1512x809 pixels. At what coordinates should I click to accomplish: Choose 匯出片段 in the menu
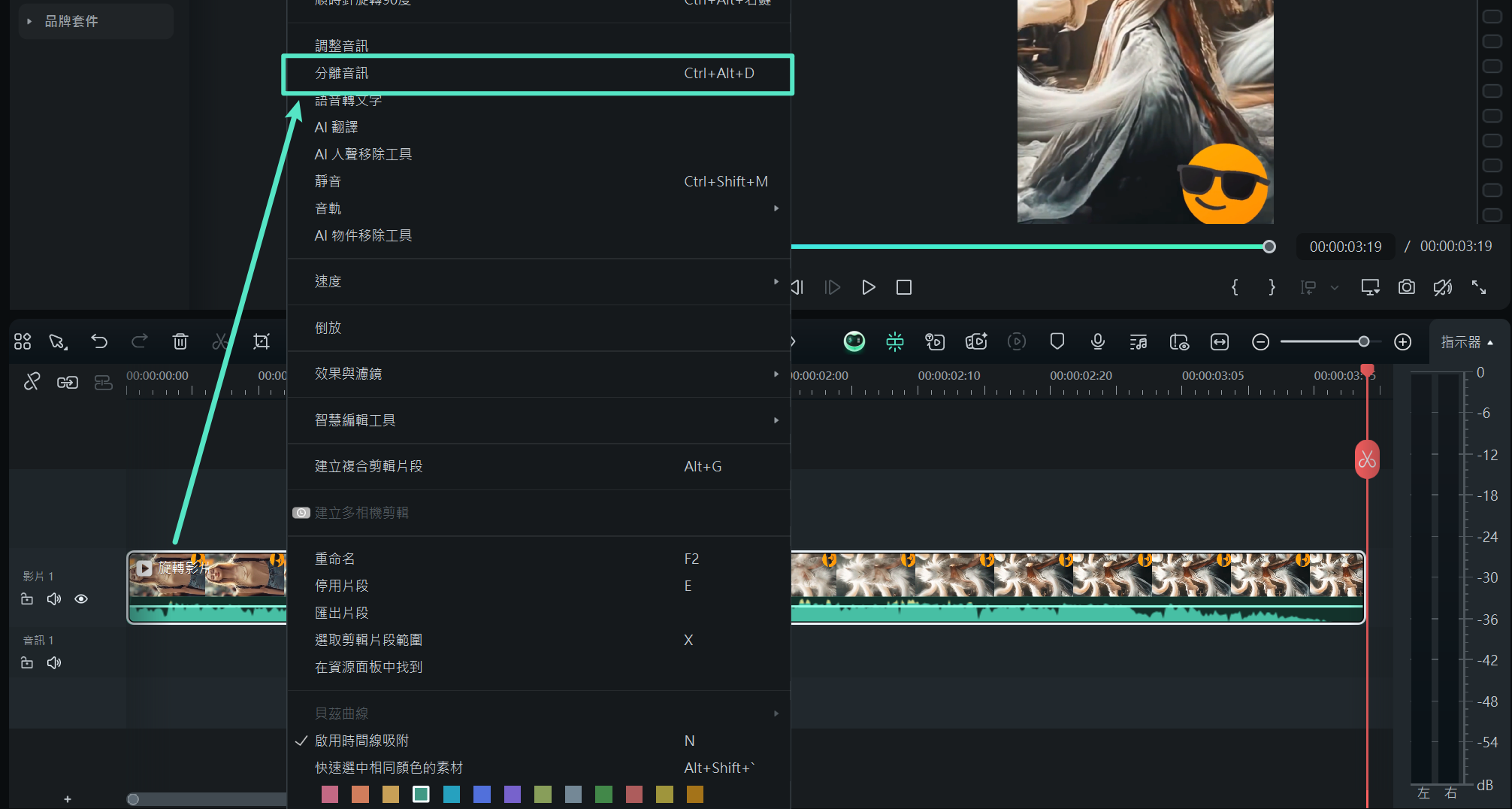(341, 612)
